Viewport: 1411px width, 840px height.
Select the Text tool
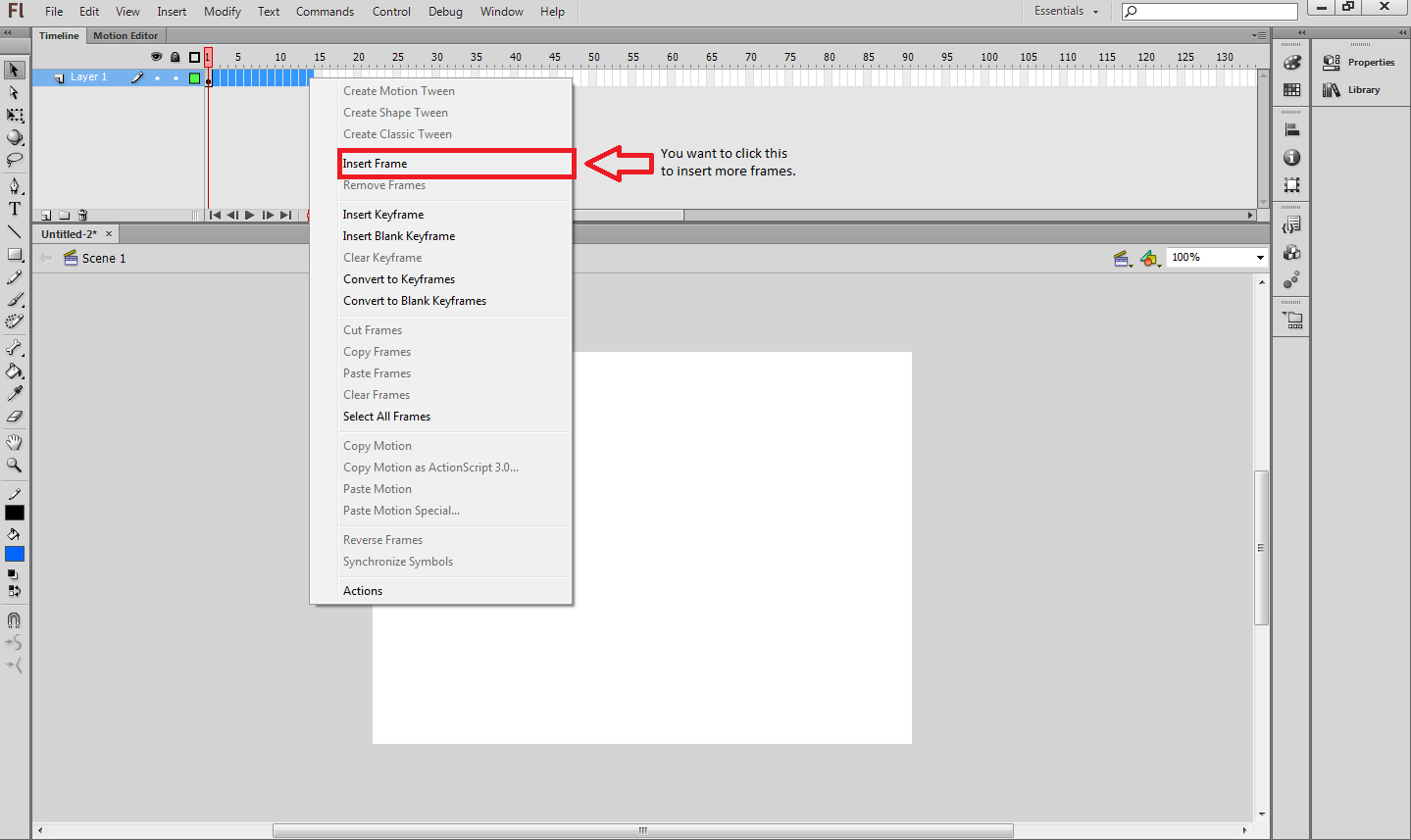(14, 209)
